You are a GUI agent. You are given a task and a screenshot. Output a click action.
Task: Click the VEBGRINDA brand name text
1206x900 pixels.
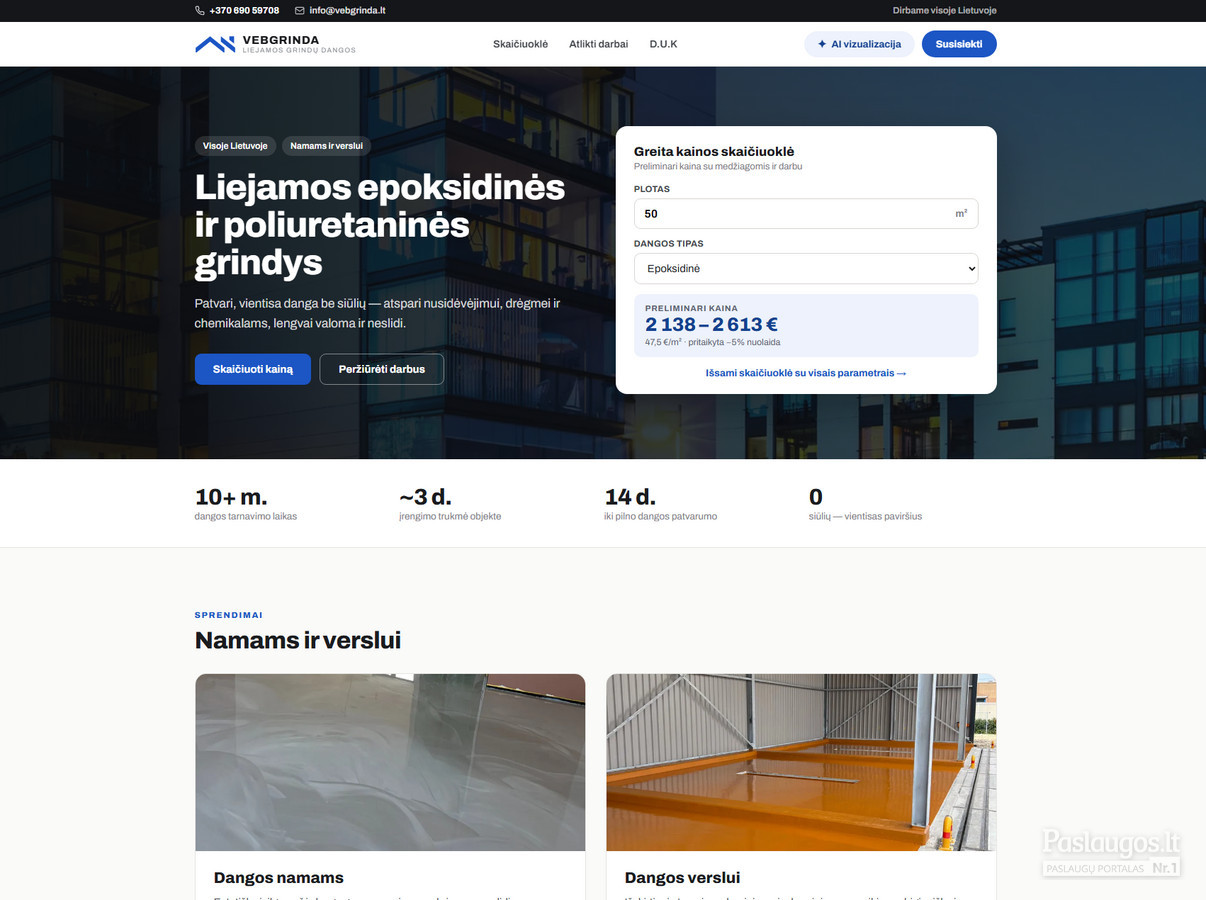(281, 40)
